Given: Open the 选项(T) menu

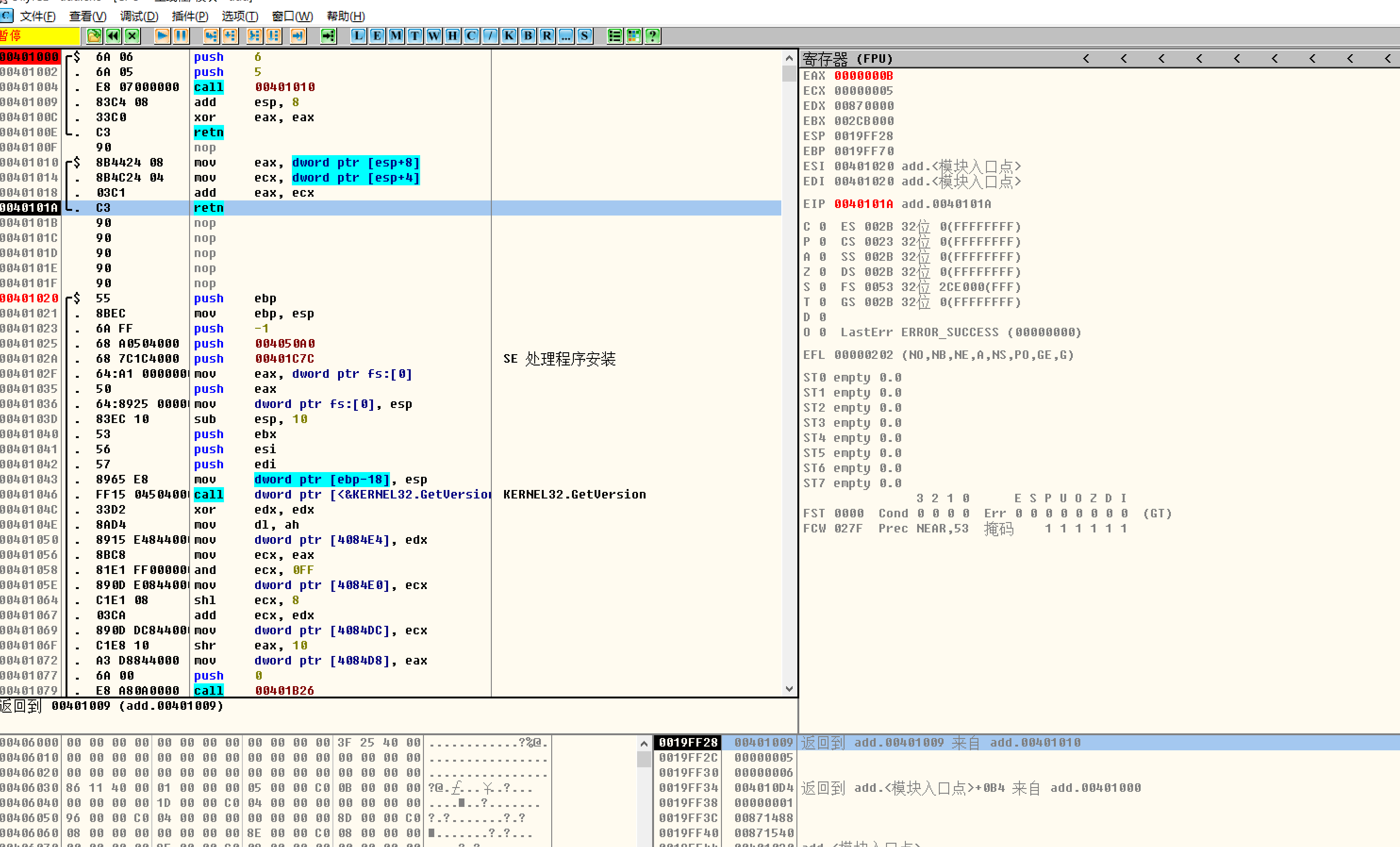Looking at the screenshot, I should click(x=240, y=17).
